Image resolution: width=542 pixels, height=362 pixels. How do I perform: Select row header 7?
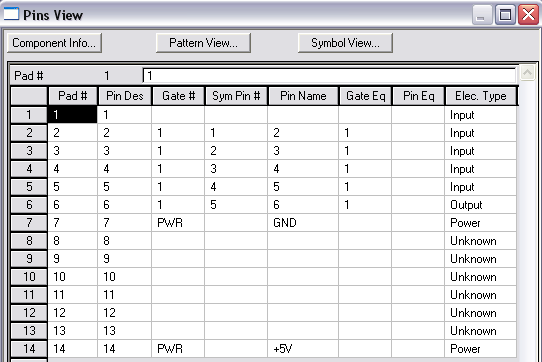pos(29,223)
